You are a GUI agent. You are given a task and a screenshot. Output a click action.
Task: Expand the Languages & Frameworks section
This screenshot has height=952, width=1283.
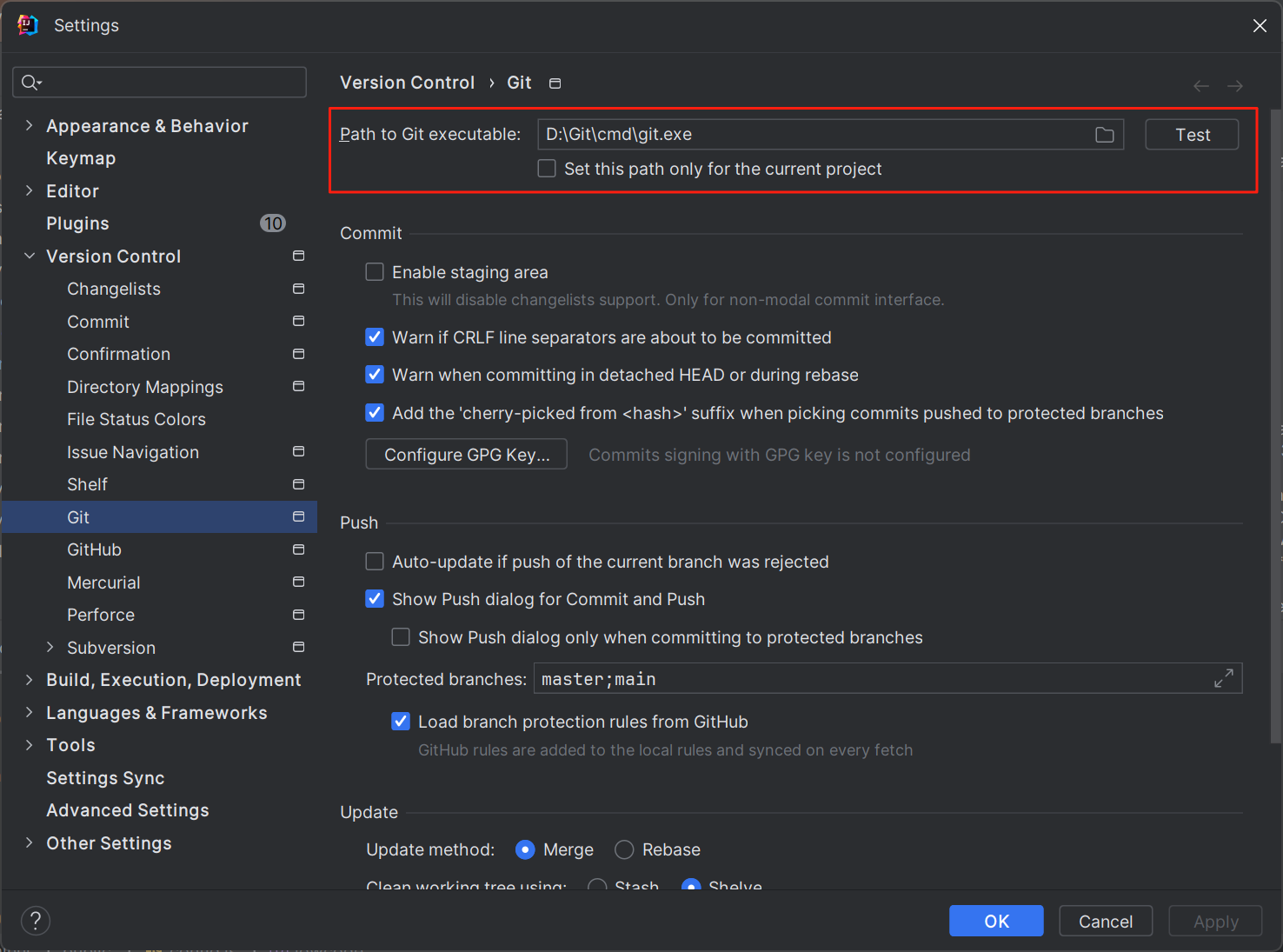[30, 712]
